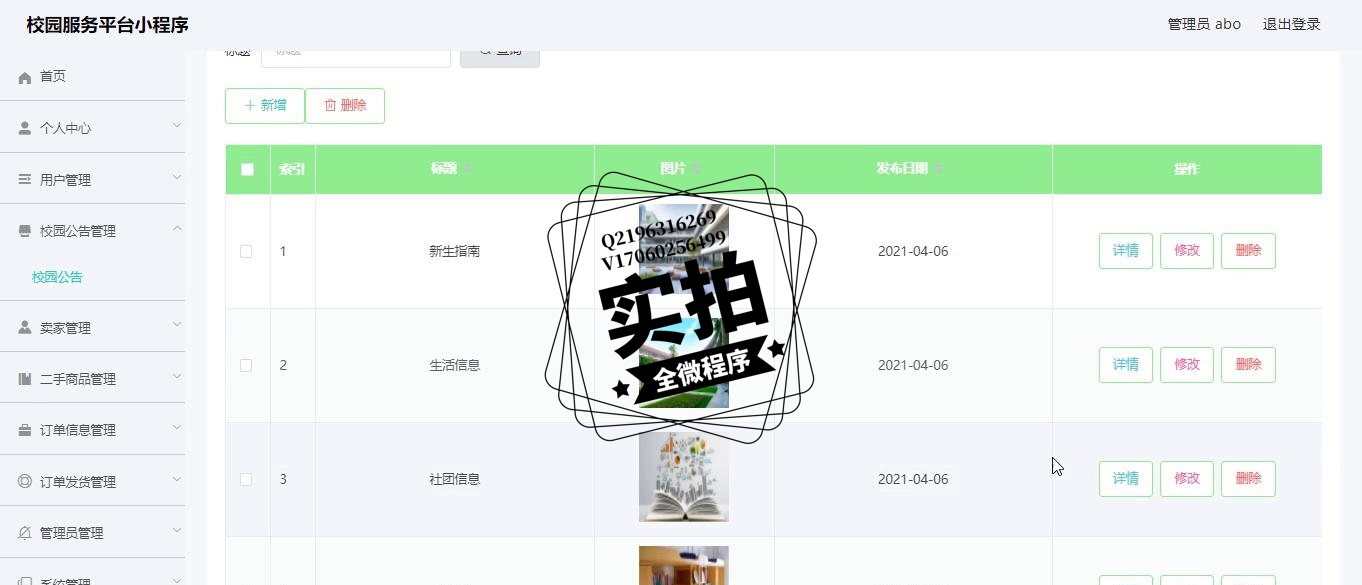Click the briefcase icon for 订单信息管理
The width and height of the screenshot is (1362, 585).
click(x=25, y=430)
